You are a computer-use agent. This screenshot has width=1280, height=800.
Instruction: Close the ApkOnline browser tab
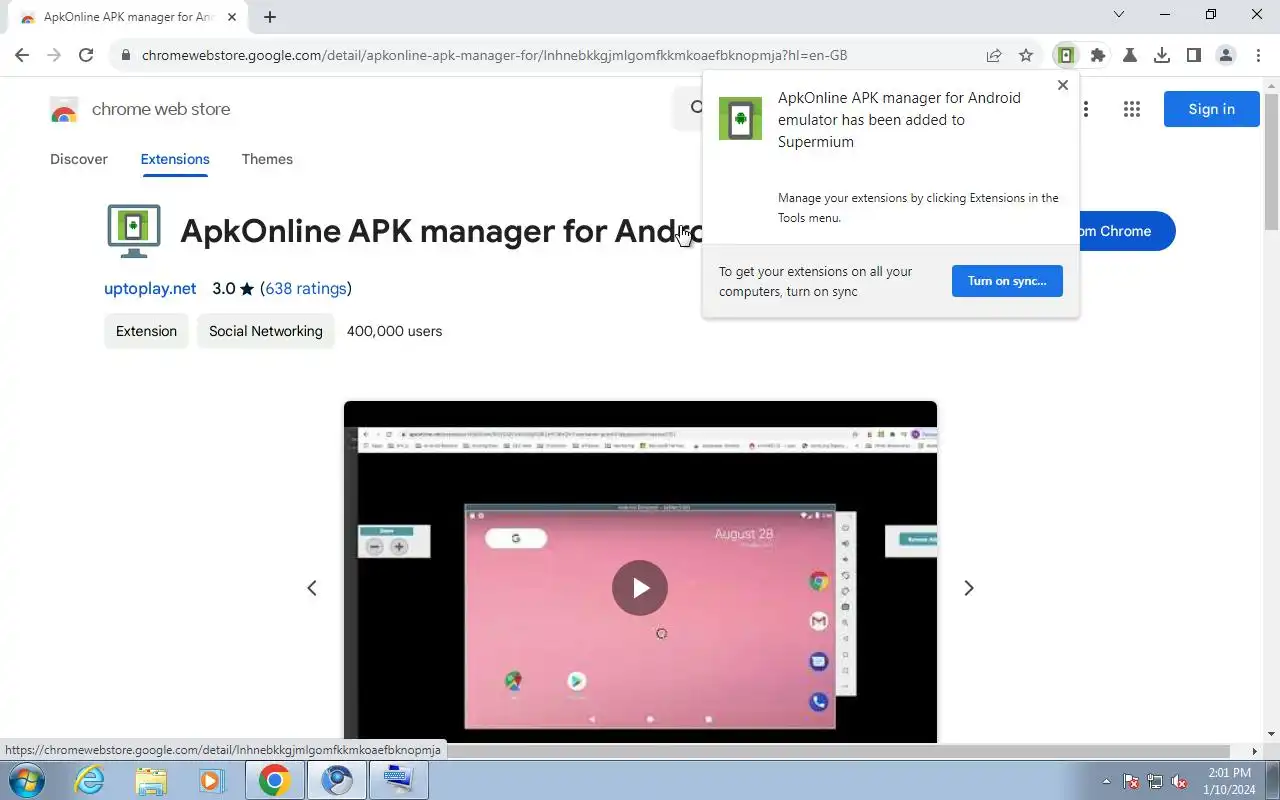pos(232,17)
